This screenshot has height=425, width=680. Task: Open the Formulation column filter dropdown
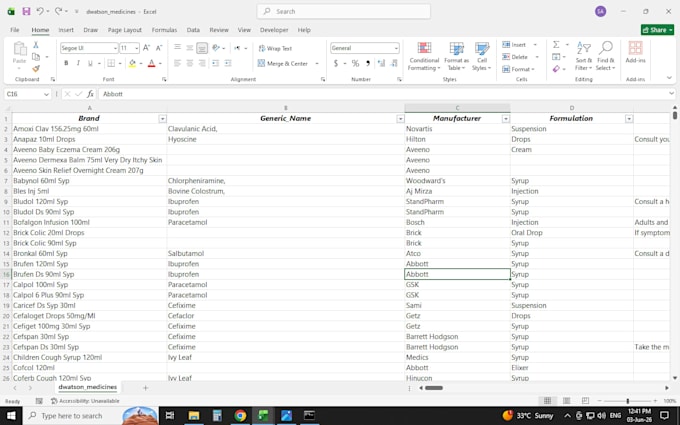(629, 118)
